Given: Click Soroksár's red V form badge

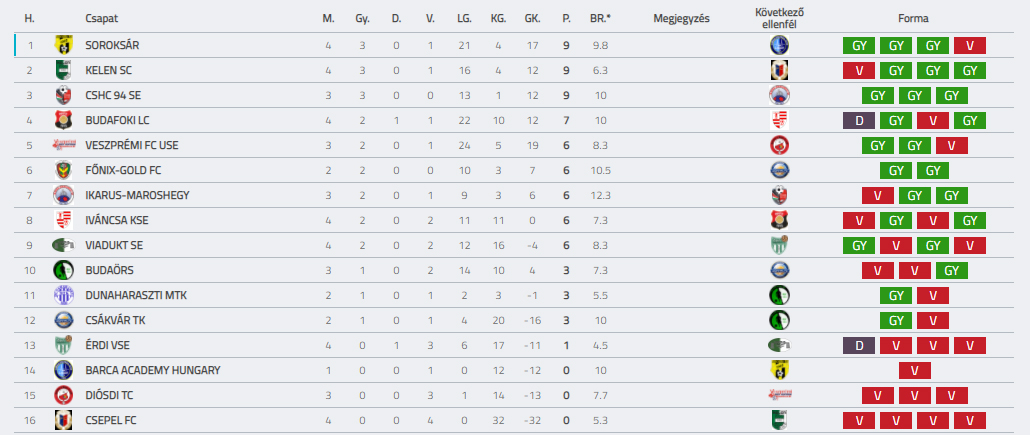Looking at the screenshot, I should click(970, 45).
